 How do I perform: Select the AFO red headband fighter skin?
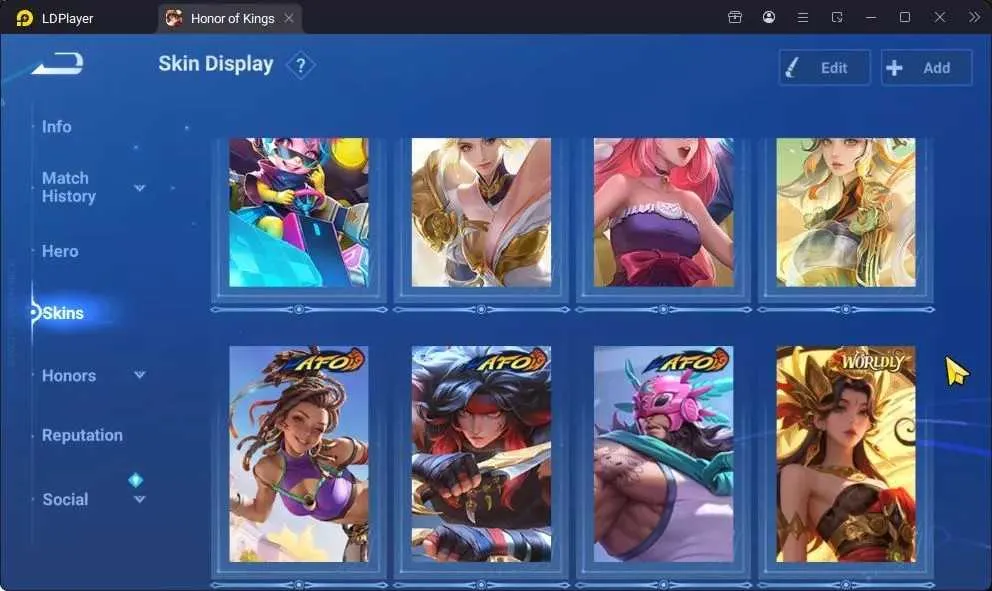click(x=481, y=454)
